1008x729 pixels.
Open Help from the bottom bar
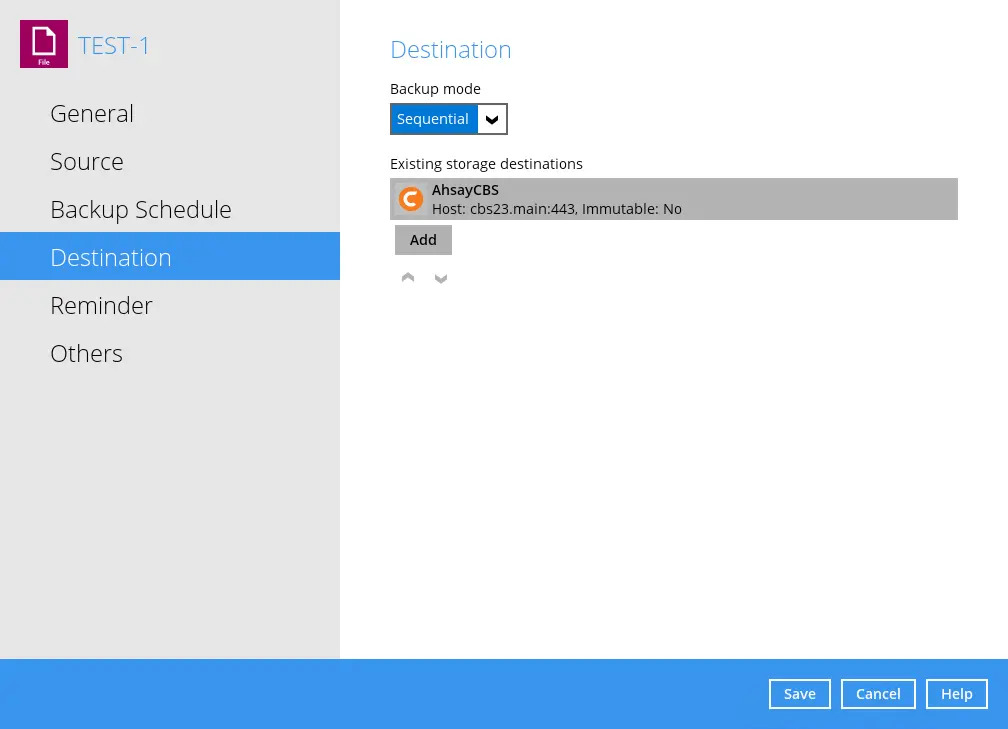coord(956,694)
